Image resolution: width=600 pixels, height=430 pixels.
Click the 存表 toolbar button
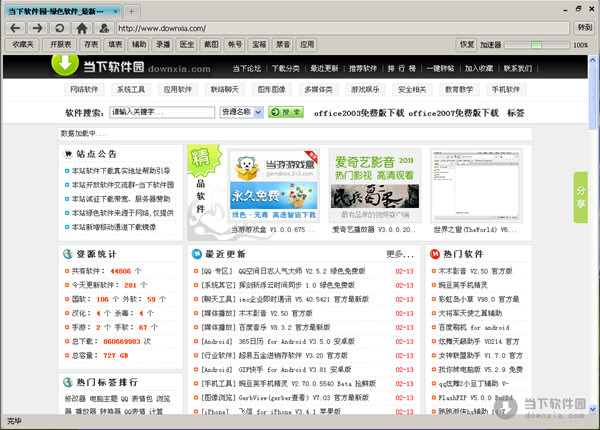tap(91, 45)
